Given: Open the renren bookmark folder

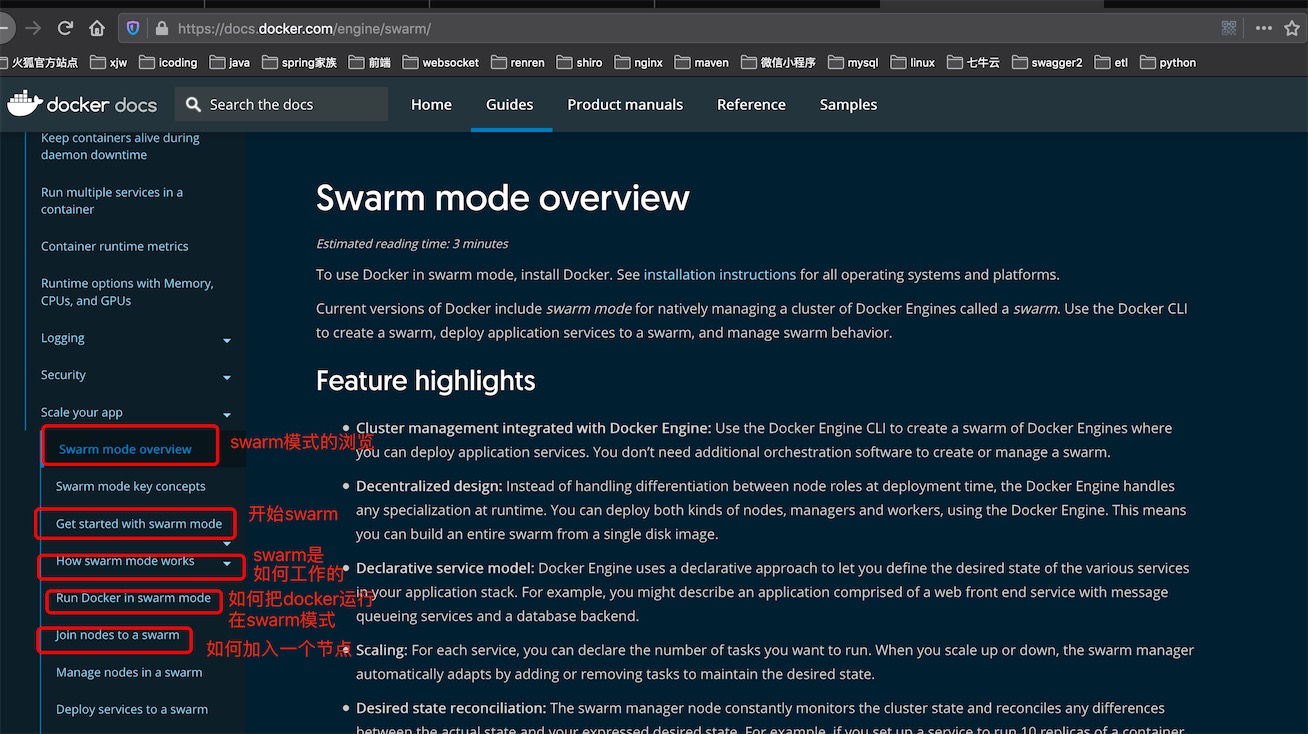Looking at the screenshot, I should click(x=518, y=62).
